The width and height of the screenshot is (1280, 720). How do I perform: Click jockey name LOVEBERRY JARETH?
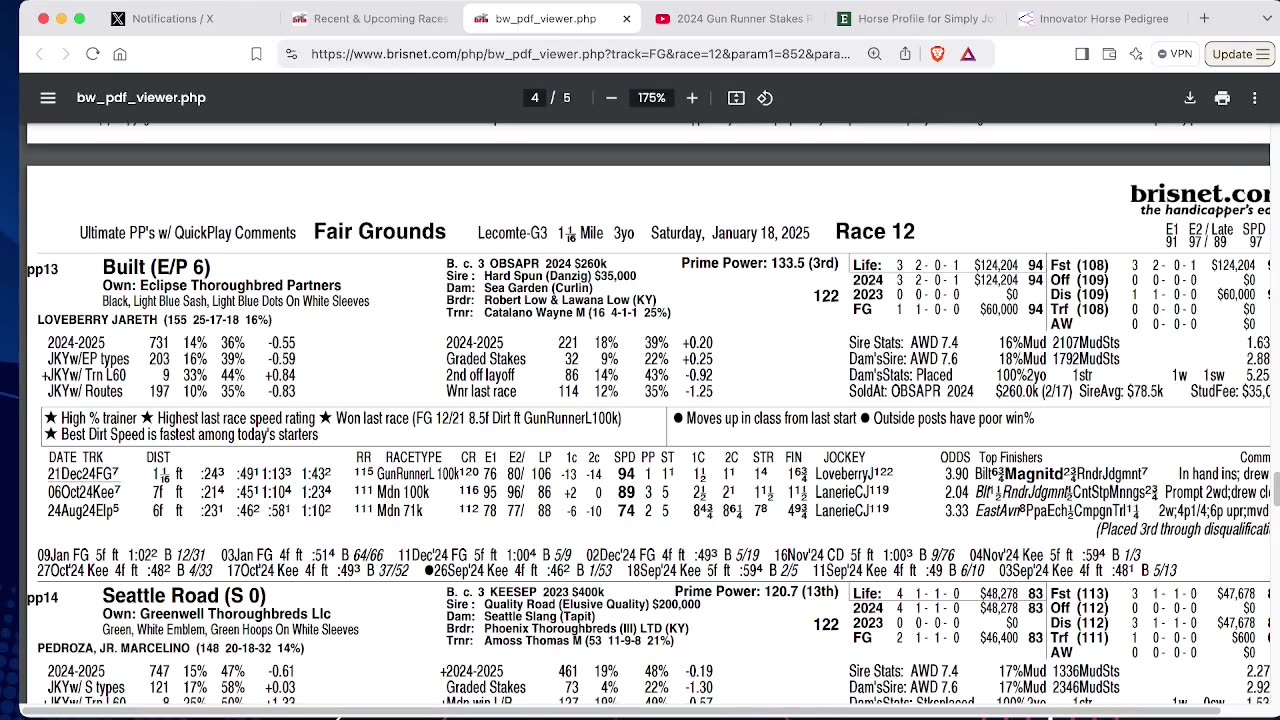pyautogui.click(x=97, y=320)
